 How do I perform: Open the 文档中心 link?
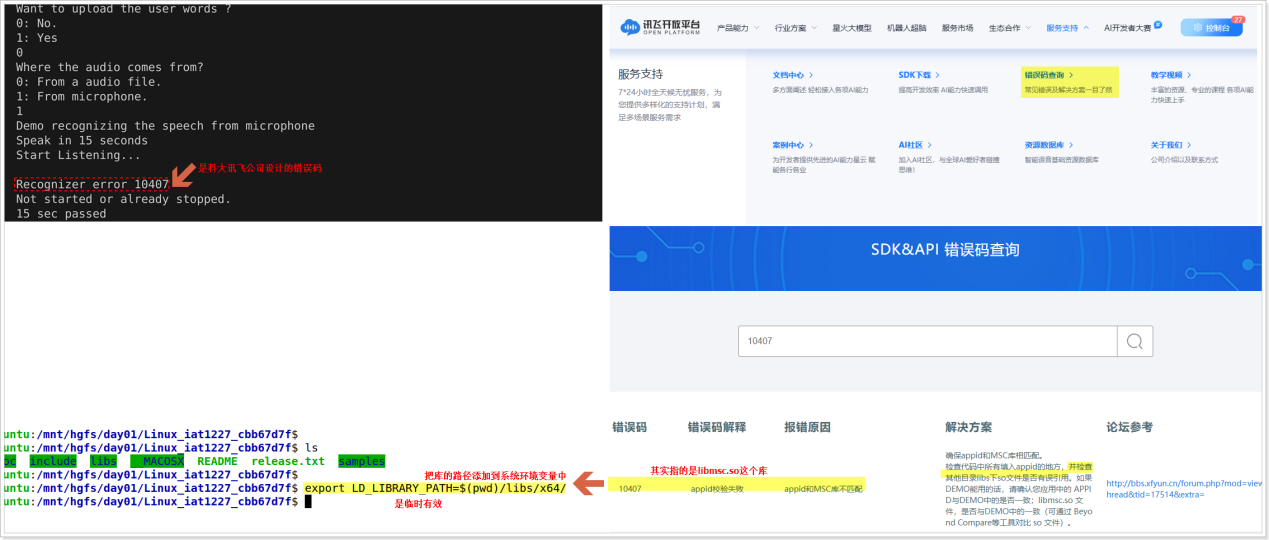pos(792,75)
